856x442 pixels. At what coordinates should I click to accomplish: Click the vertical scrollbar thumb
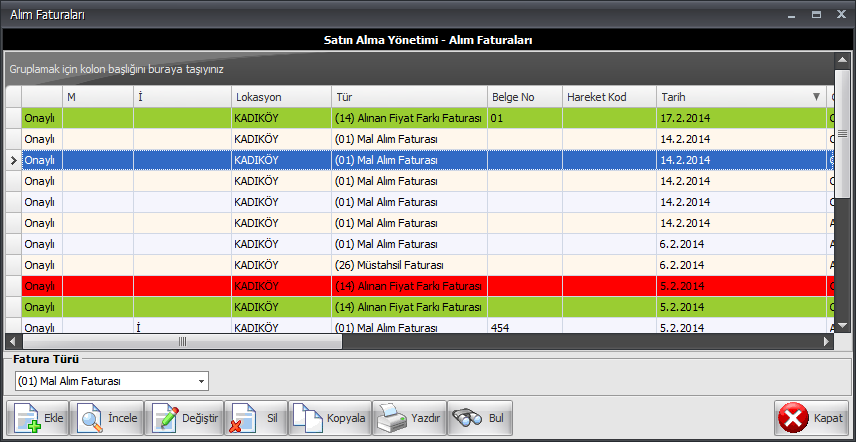click(x=842, y=133)
